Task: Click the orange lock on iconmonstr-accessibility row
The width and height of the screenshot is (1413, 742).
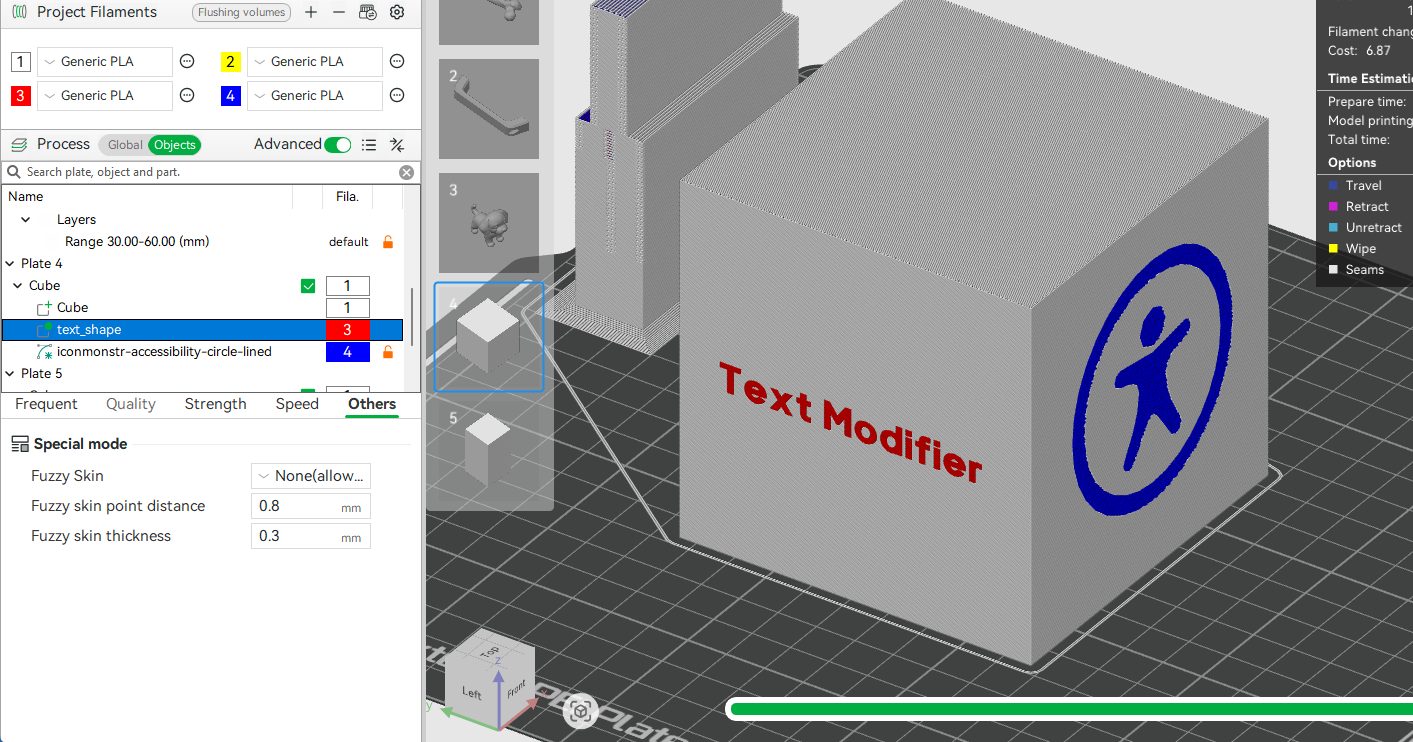Action: tap(388, 352)
